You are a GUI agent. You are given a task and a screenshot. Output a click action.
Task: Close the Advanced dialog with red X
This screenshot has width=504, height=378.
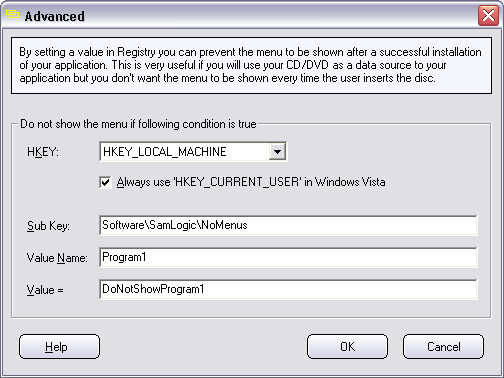[488, 15]
